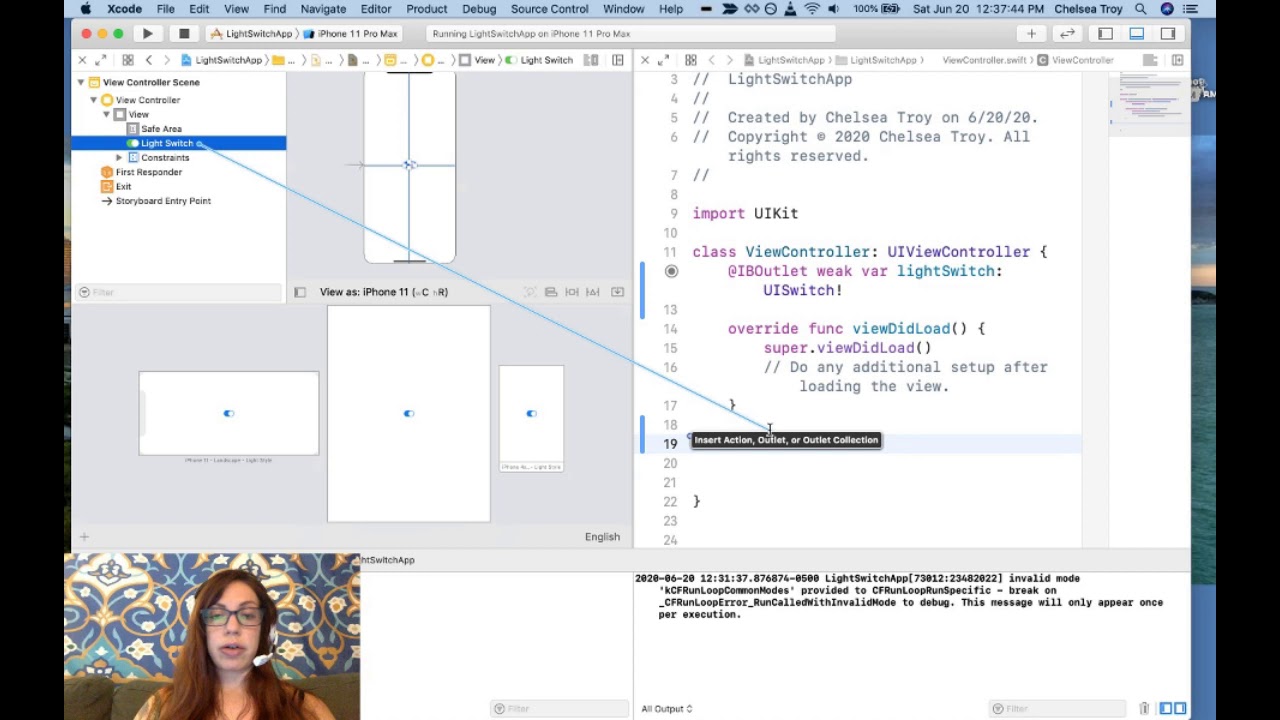Open related items grid in code editor
This screenshot has height=720, width=1280.
coord(690,60)
